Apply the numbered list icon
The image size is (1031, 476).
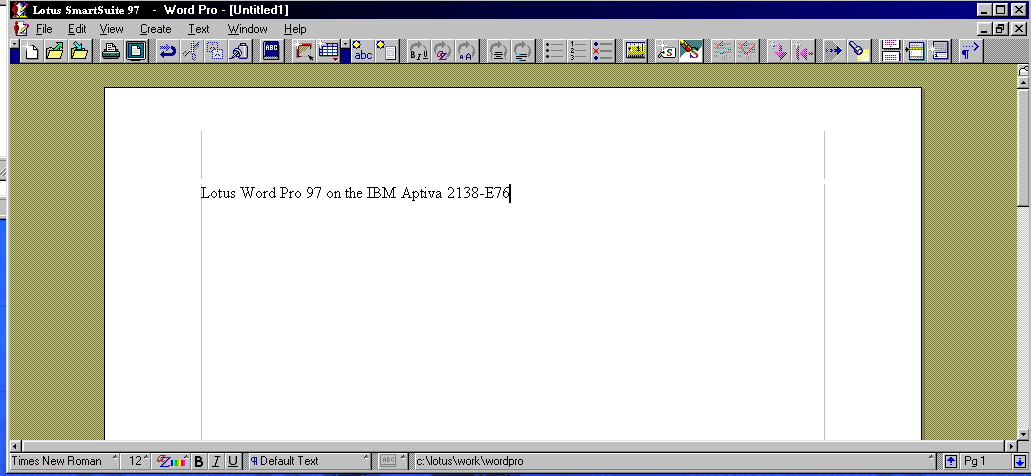578,51
